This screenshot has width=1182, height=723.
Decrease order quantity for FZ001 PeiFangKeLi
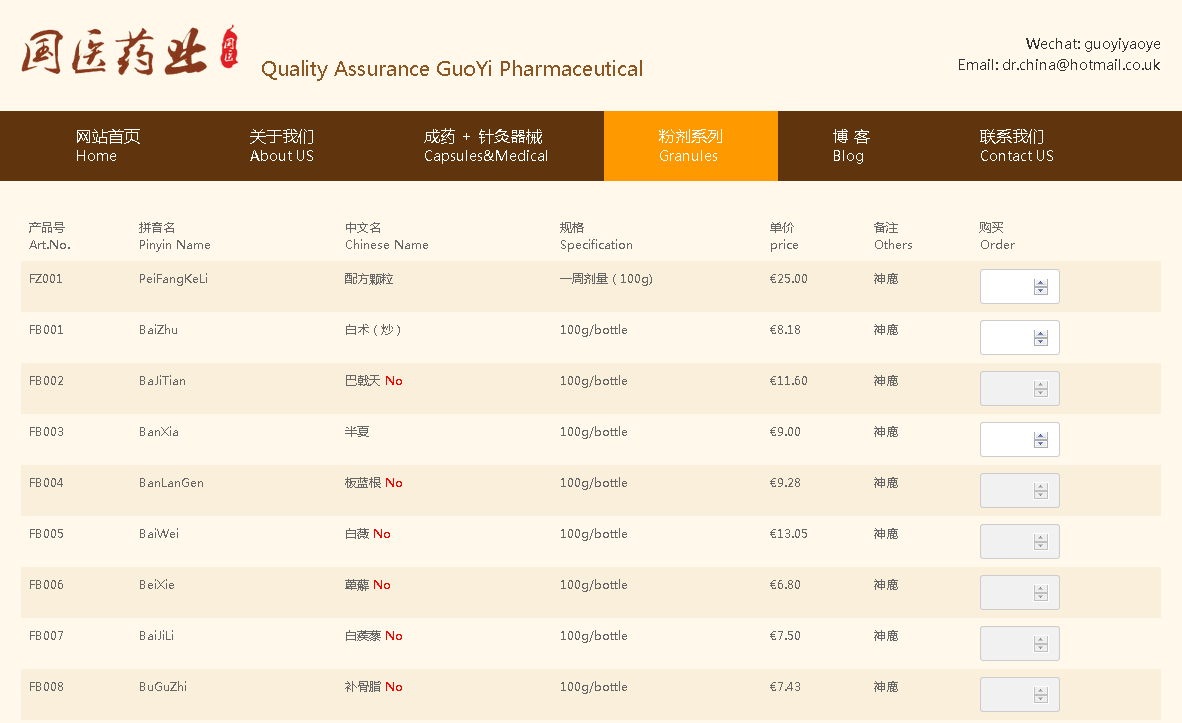click(x=1040, y=291)
